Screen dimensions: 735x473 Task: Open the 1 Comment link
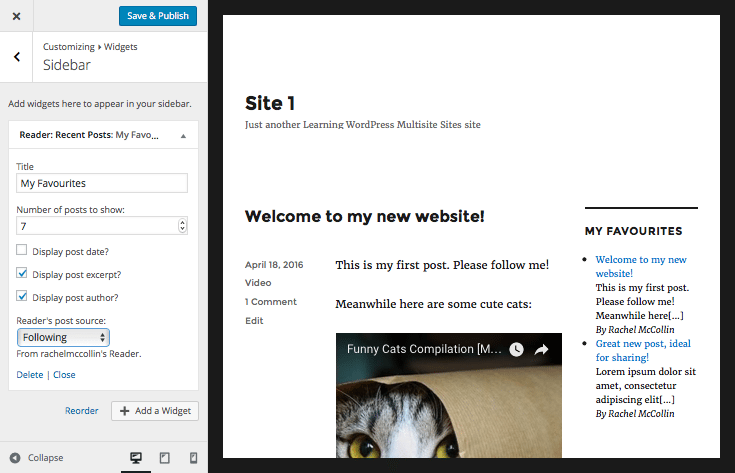[271, 301]
